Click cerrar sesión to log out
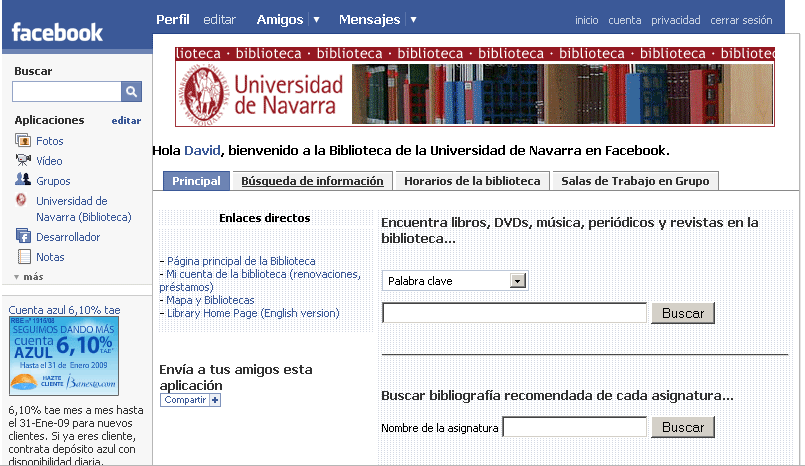Viewport: 805px width, 466px height. point(741,20)
